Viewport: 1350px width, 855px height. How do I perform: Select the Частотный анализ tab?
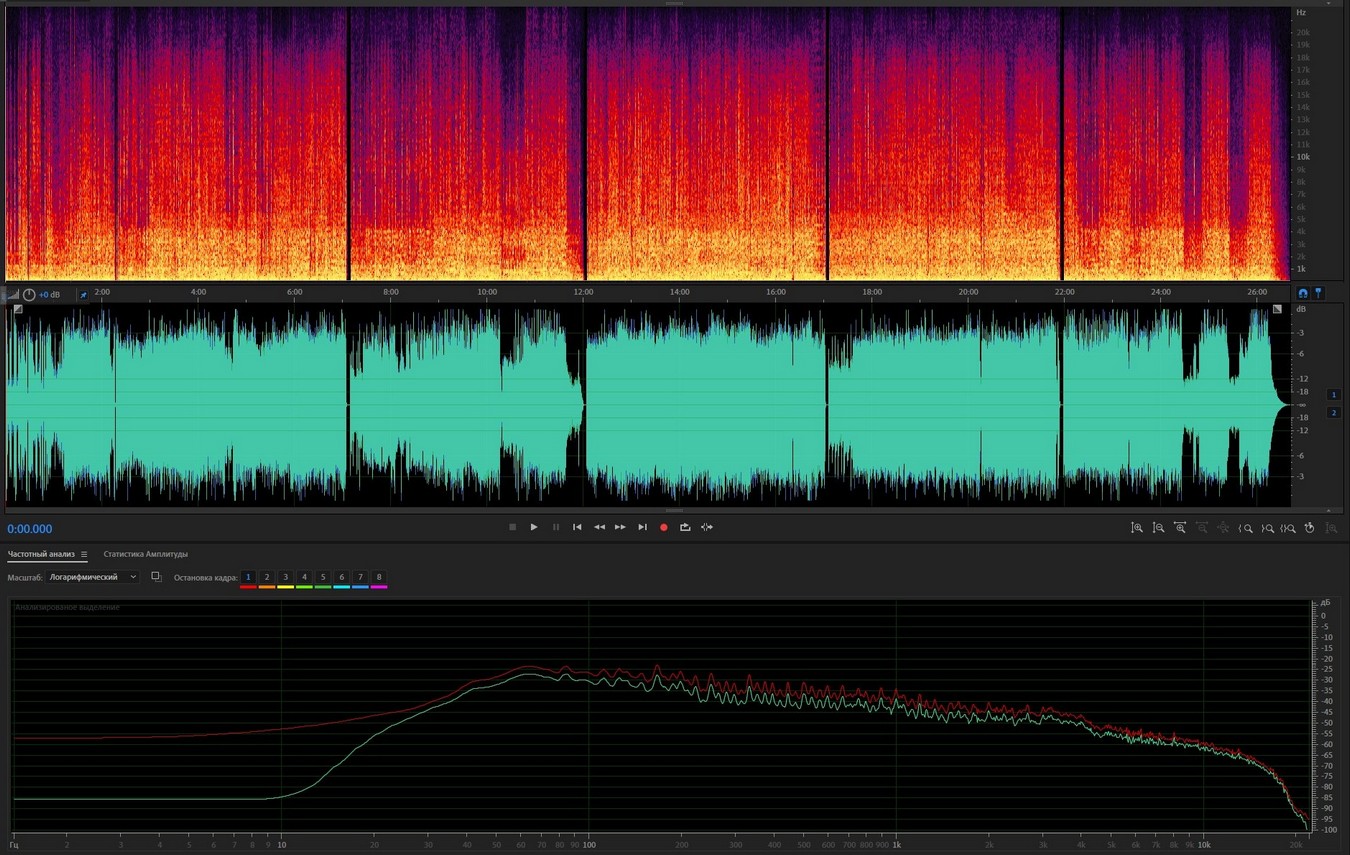coord(41,554)
